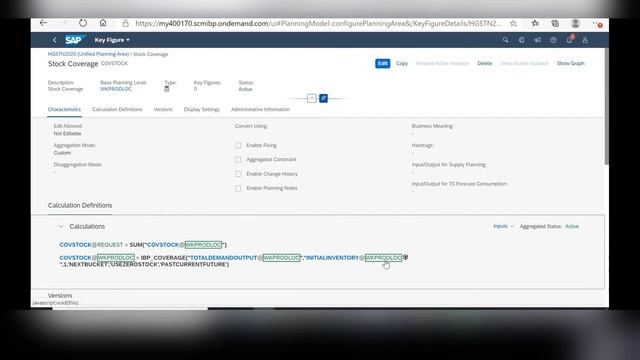Image resolution: width=640 pixels, height=360 pixels.
Task: Open the browser home page icon
Action: (x=103, y=23)
